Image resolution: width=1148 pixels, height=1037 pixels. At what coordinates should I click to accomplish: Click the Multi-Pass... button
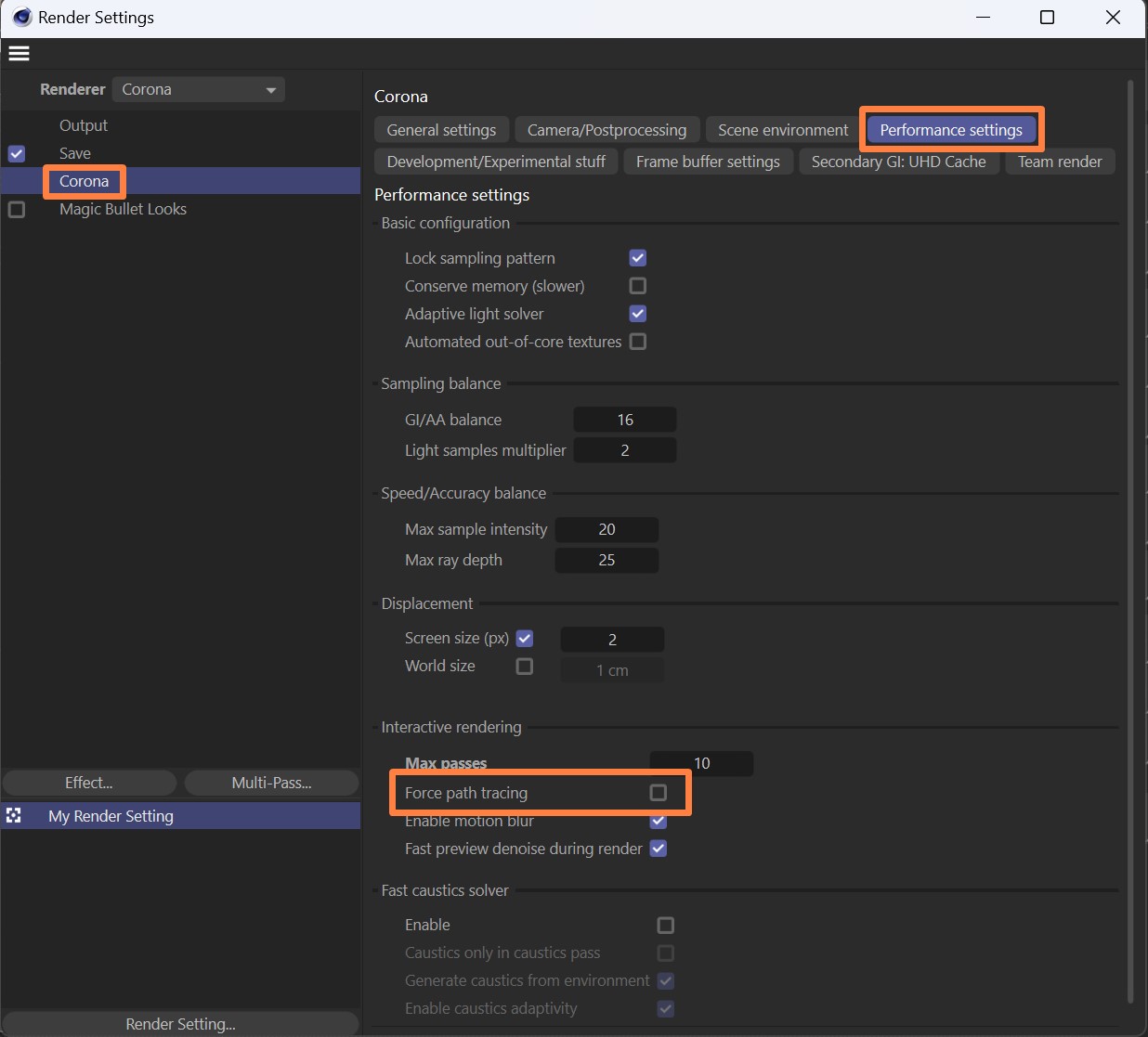[x=271, y=783]
